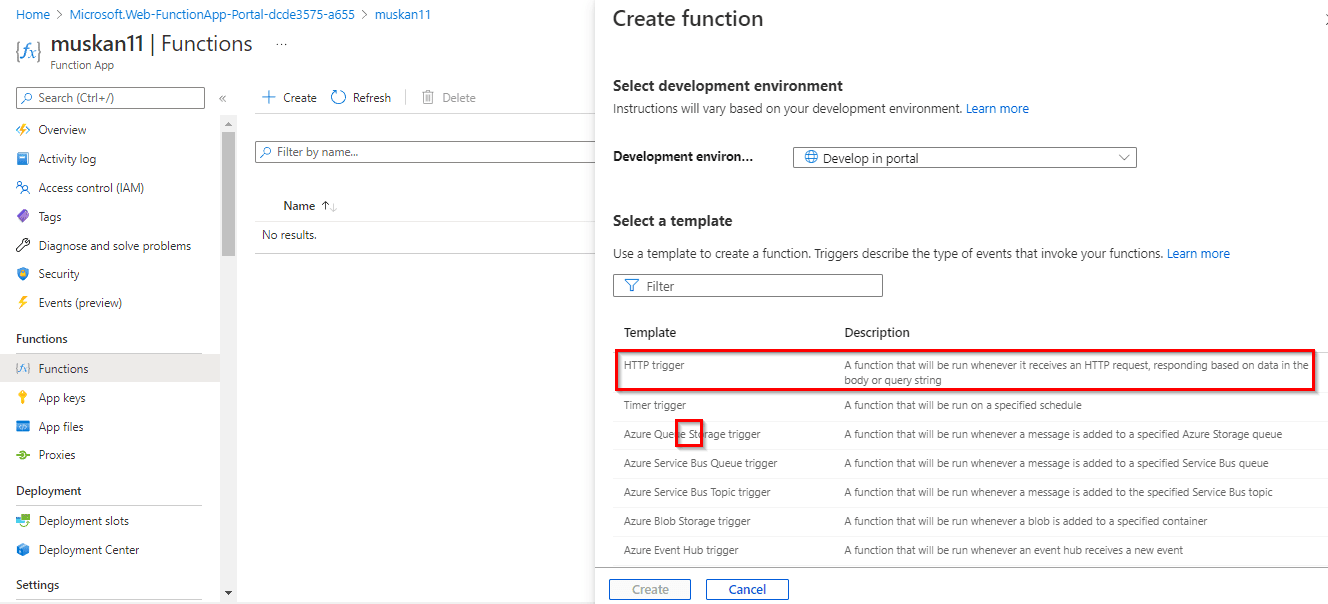Click the Deployment Center cube icon
Image resolution: width=1328 pixels, height=604 pixels.
point(23,550)
